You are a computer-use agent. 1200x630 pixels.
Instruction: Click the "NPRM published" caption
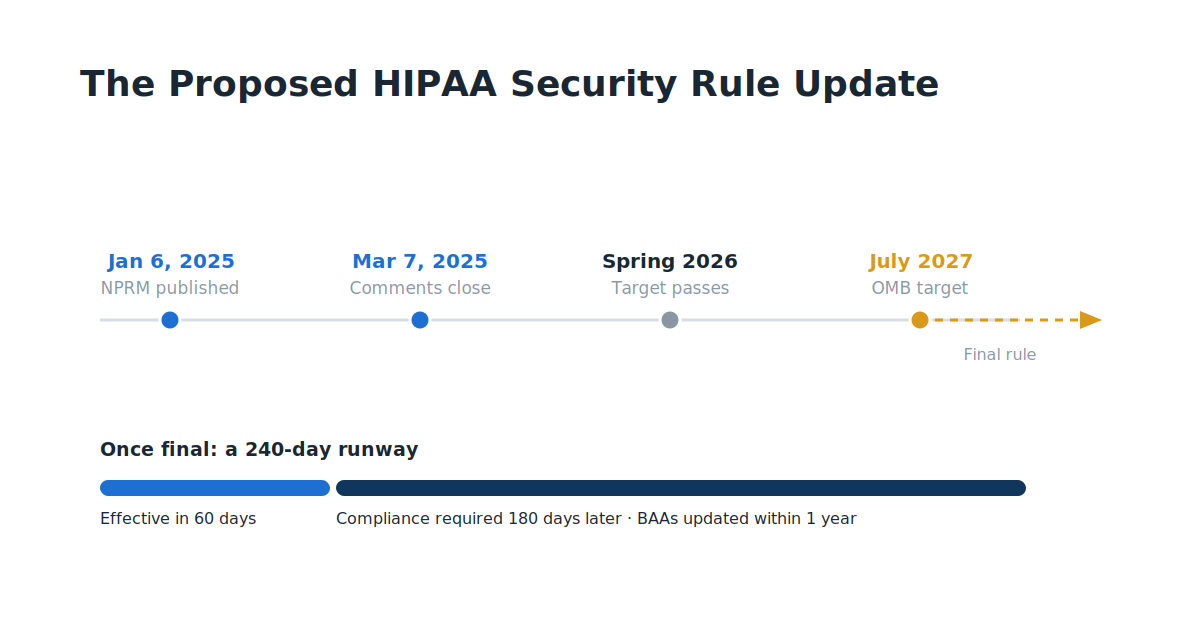(x=170, y=288)
